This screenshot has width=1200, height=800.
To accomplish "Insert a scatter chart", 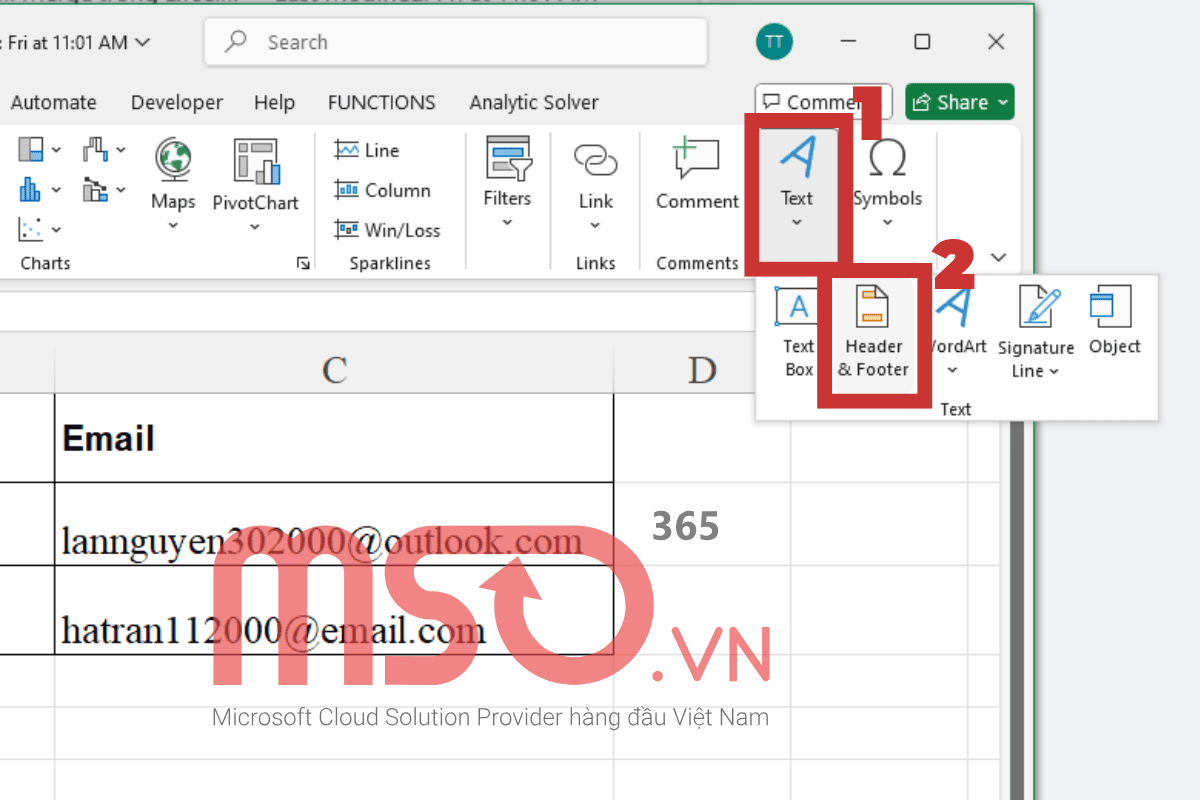I will point(32,230).
